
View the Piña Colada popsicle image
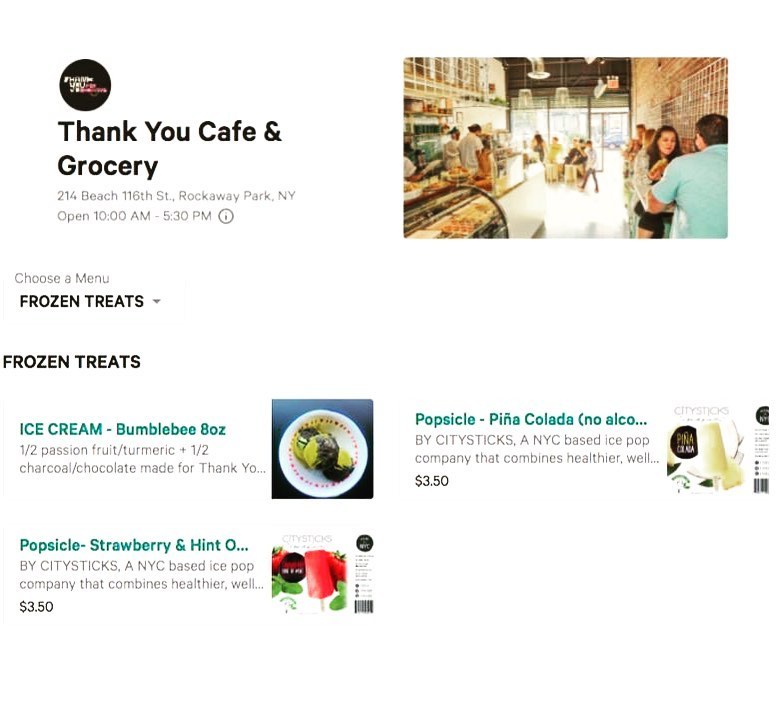[718, 450]
